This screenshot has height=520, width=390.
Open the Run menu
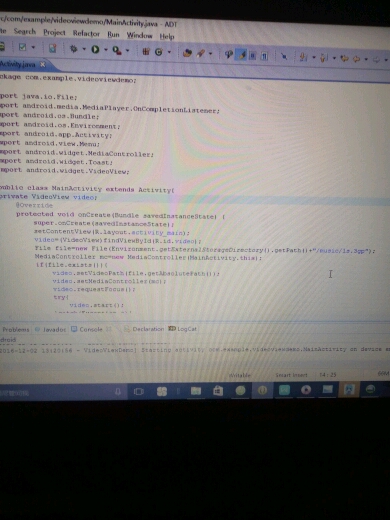click(113, 35)
